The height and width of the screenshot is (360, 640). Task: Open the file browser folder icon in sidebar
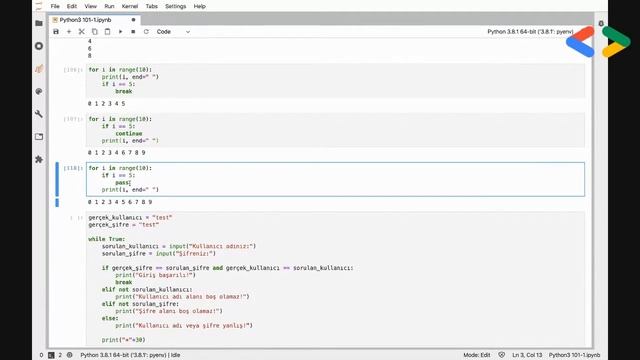point(39,23)
